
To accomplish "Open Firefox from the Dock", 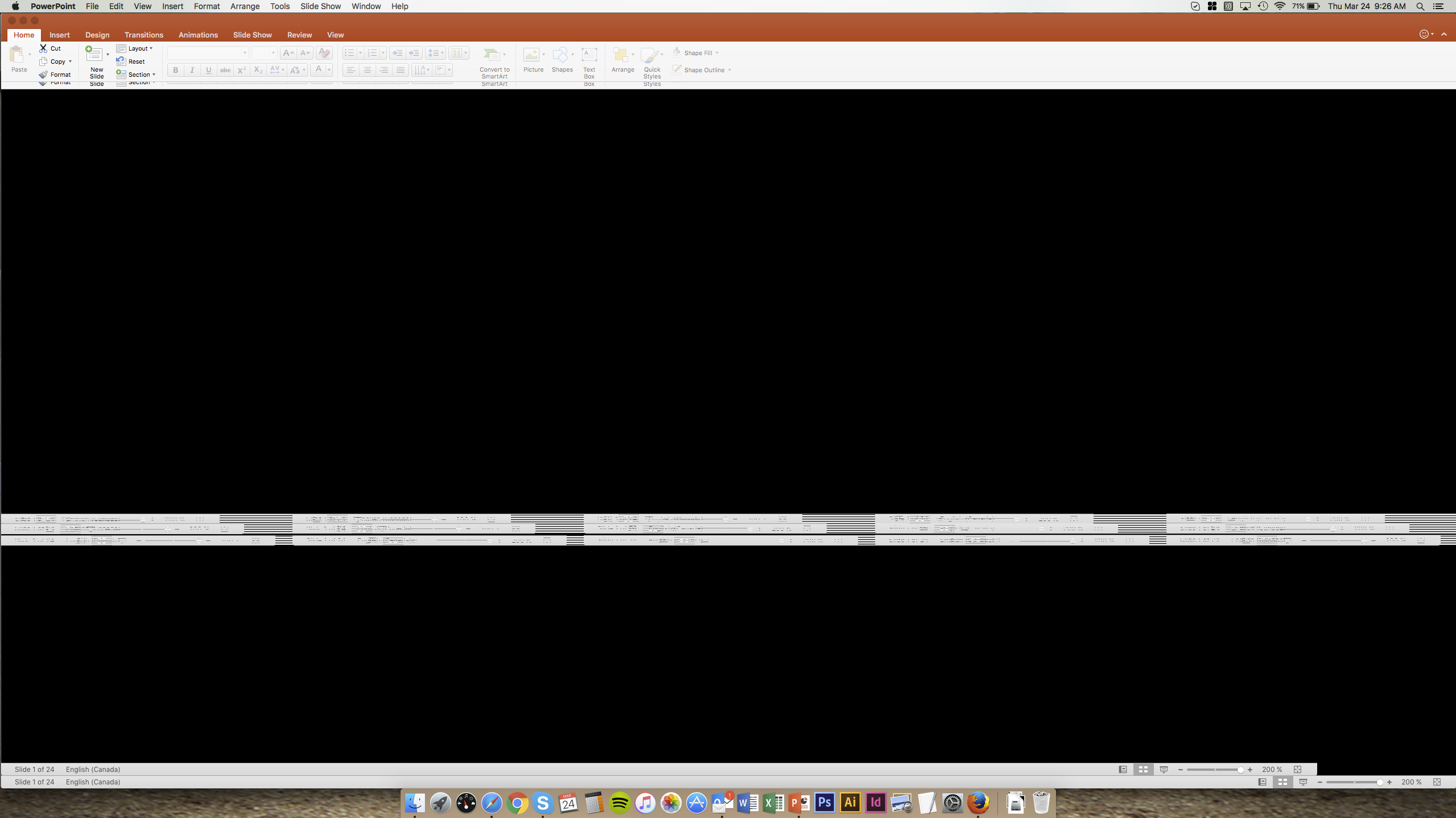I will pos(978,803).
